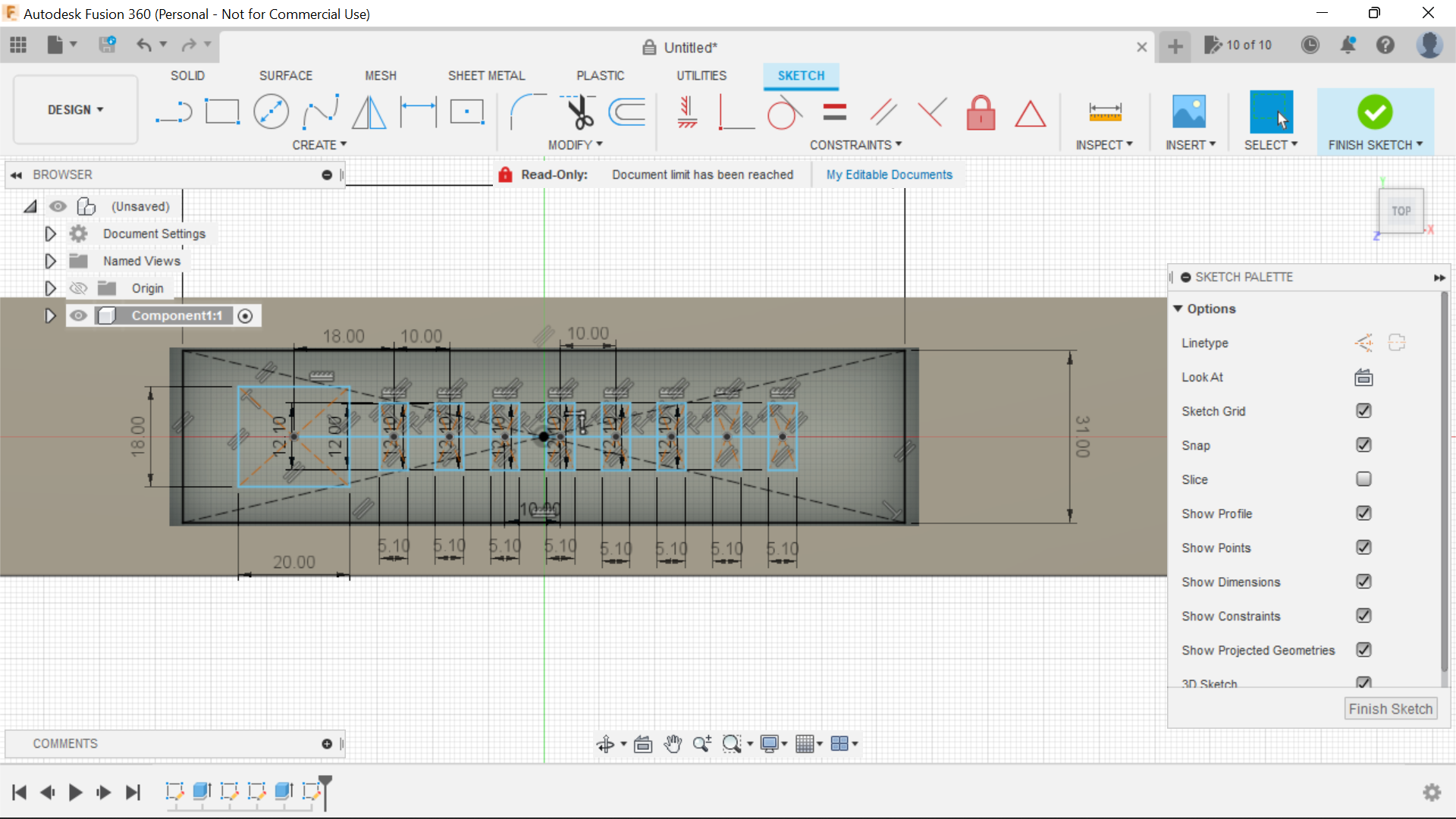
Task: Switch to the SURFACE tab
Action: tap(285, 75)
